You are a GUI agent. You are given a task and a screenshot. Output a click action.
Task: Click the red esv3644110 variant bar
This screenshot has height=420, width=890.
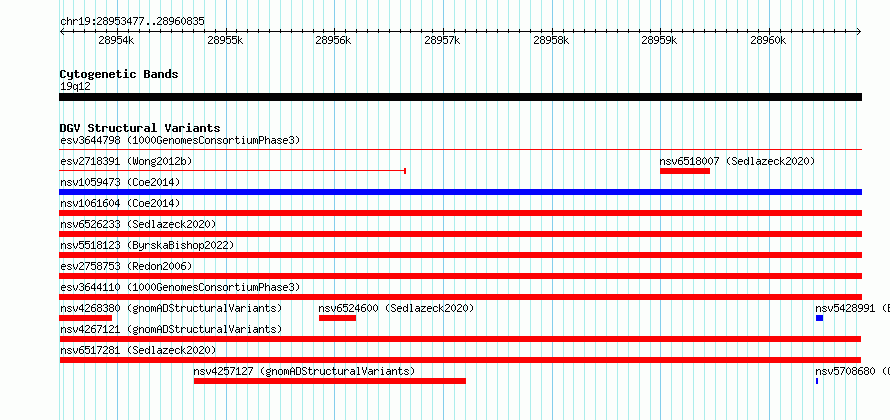[x=460, y=297]
